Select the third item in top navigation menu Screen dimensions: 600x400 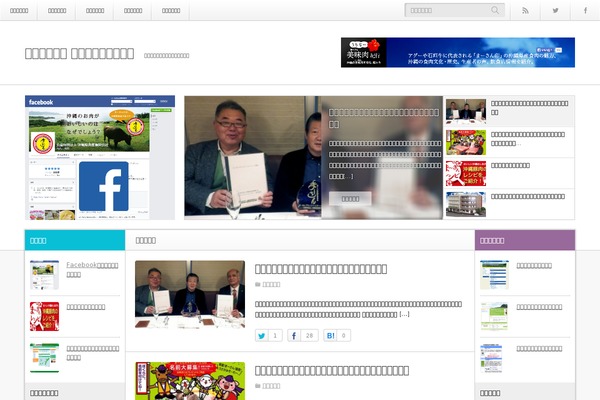95,10
